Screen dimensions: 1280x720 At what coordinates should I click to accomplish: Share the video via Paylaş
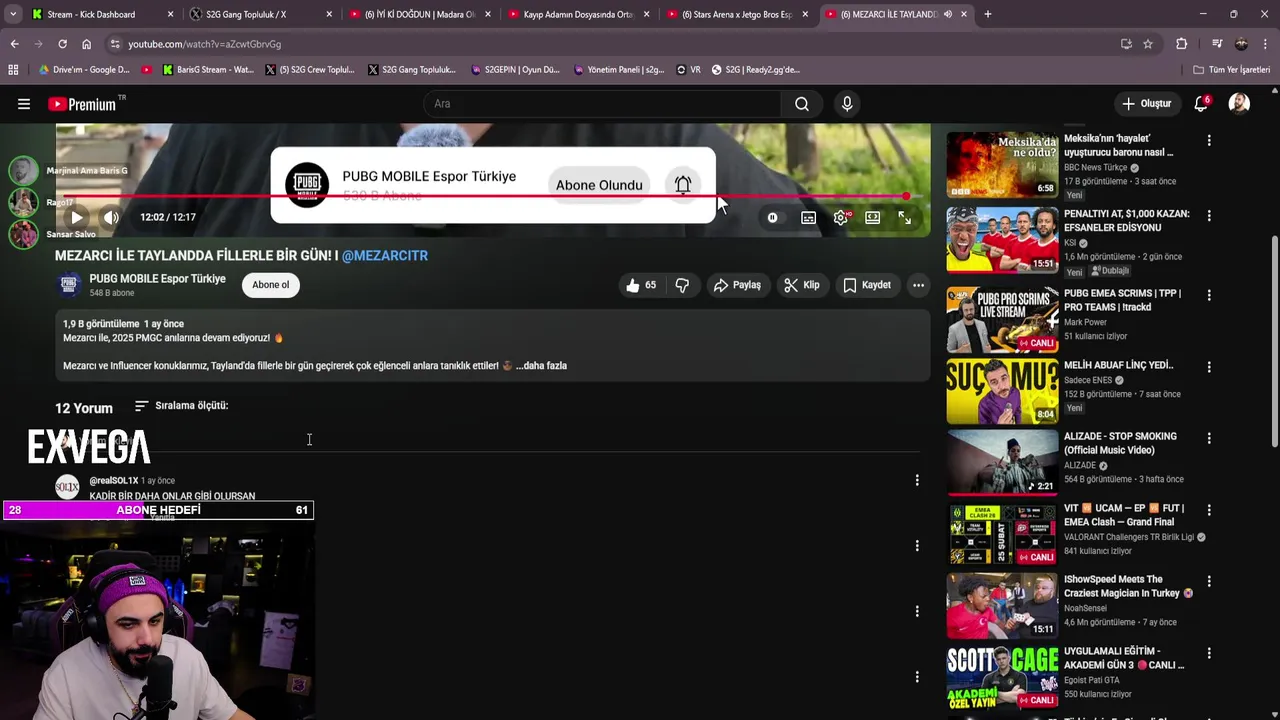pos(737,285)
